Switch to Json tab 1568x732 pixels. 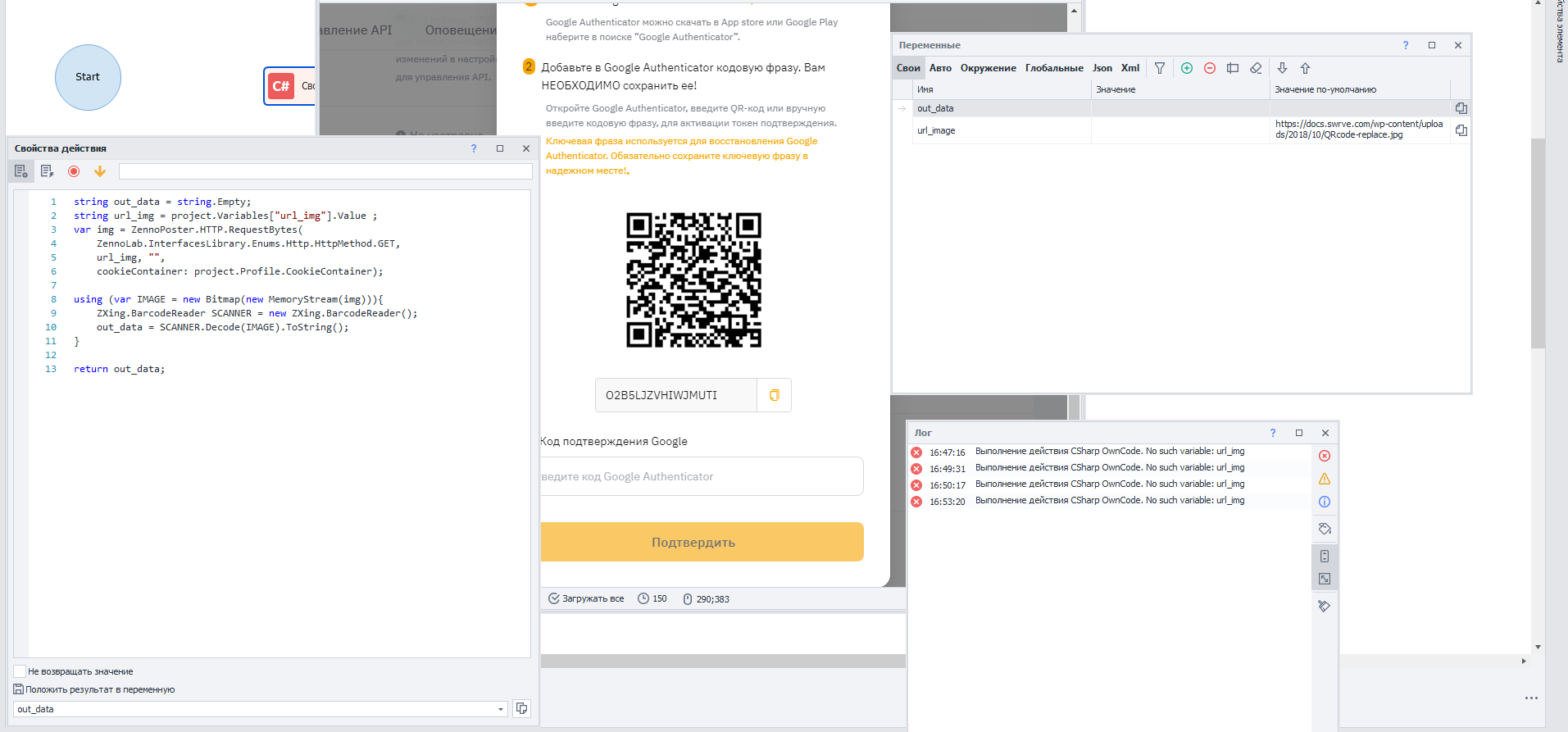click(1102, 68)
